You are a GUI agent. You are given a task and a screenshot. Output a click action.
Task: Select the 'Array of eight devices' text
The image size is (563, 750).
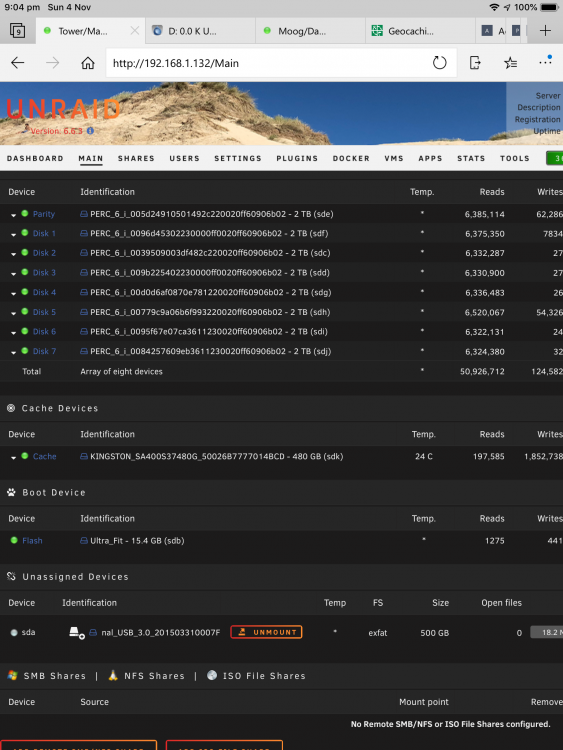(x=121, y=371)
